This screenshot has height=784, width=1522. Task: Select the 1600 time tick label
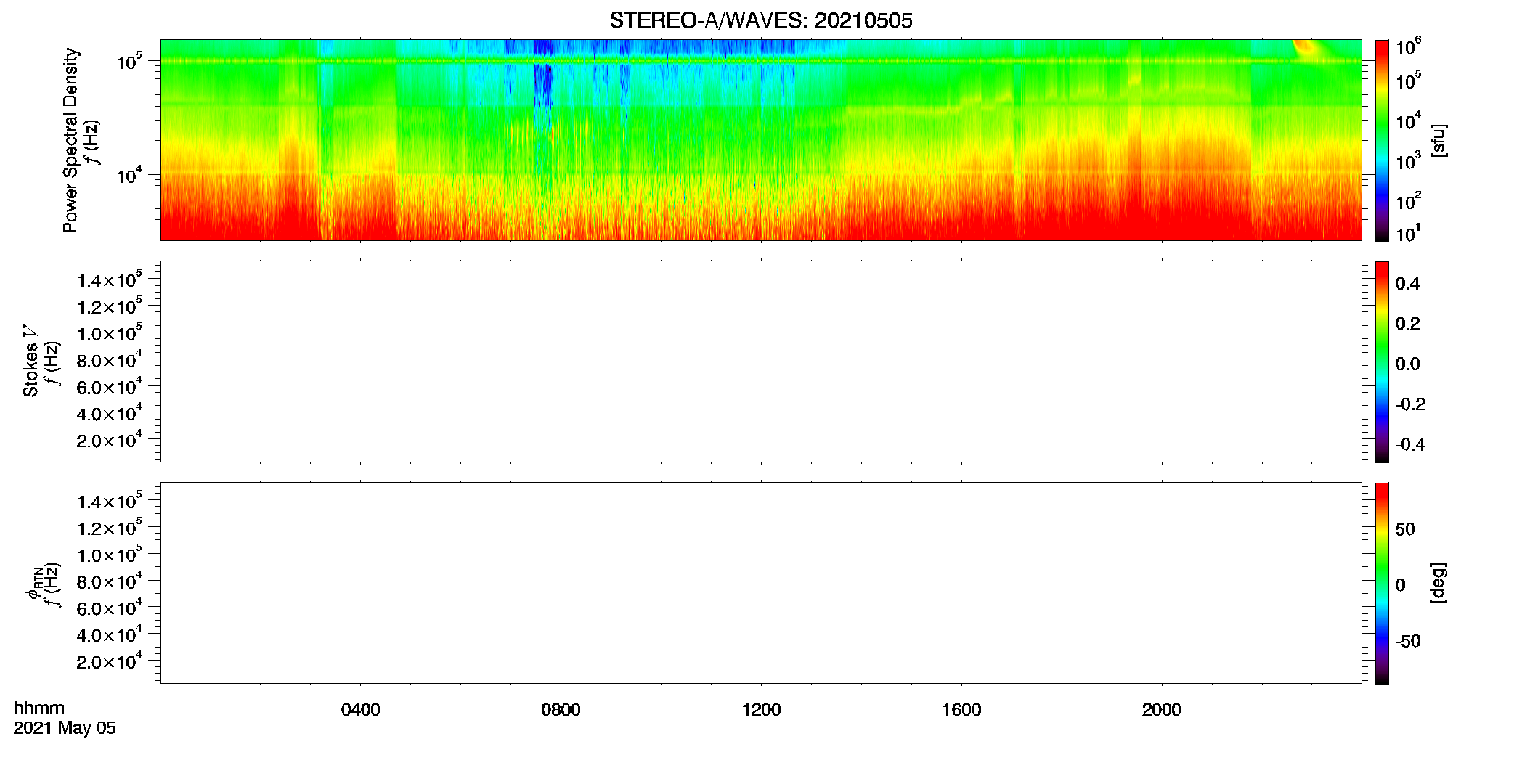point(961,710)
